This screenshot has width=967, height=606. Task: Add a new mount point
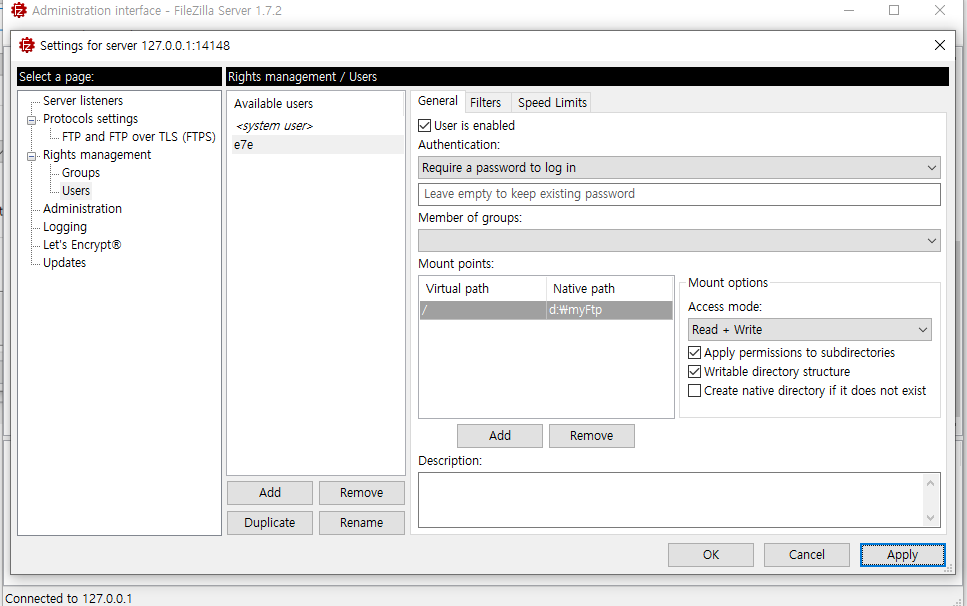(500, 436)
